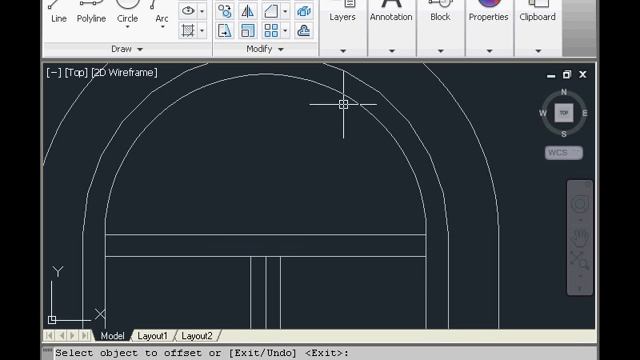This screenshot has width=640, height=360.
Task: Jump to the first layout tab arrow
Action: pos(49,336)
